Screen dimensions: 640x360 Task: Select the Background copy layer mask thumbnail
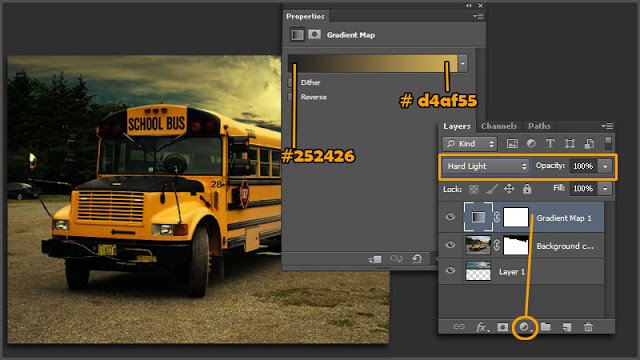point(516,245)
